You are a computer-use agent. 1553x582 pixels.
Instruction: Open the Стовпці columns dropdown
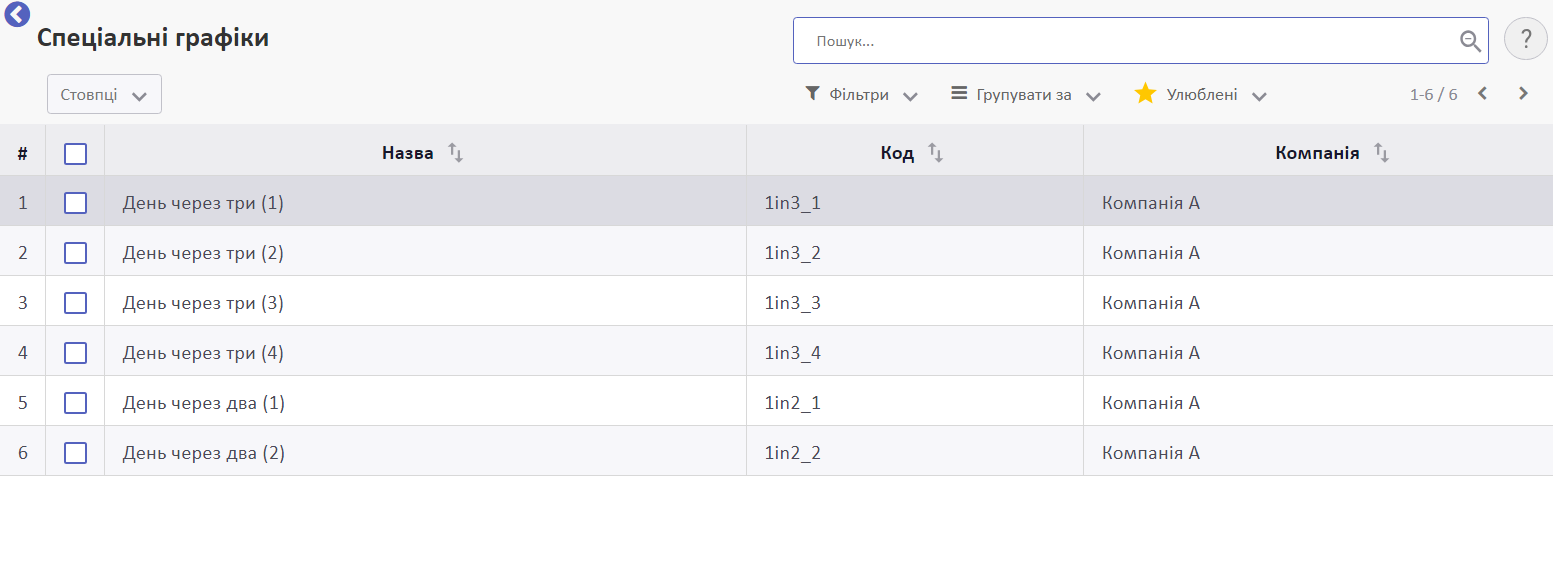pos(104,95)
